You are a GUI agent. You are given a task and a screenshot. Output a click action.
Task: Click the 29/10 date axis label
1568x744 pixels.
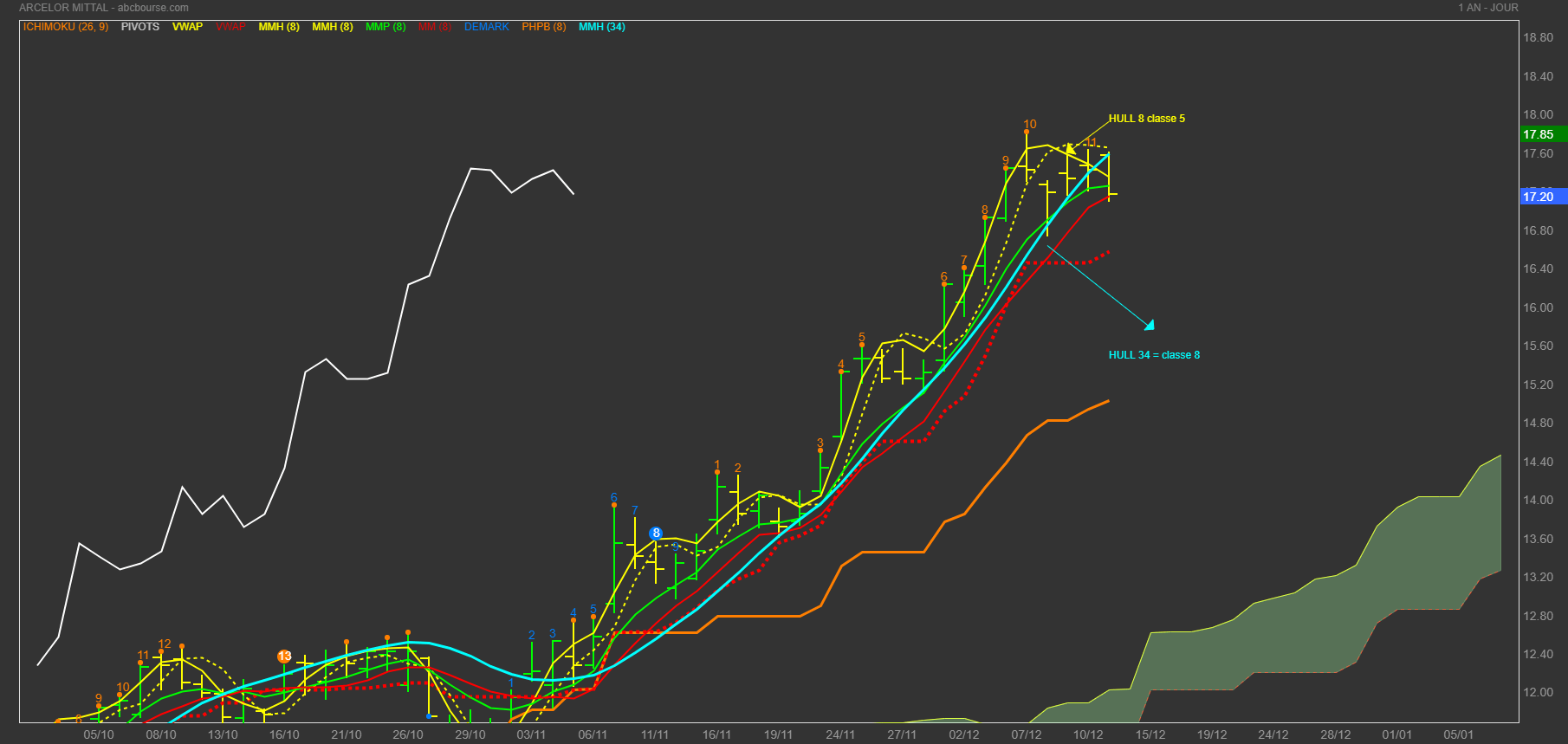click(x=470, y=734)
